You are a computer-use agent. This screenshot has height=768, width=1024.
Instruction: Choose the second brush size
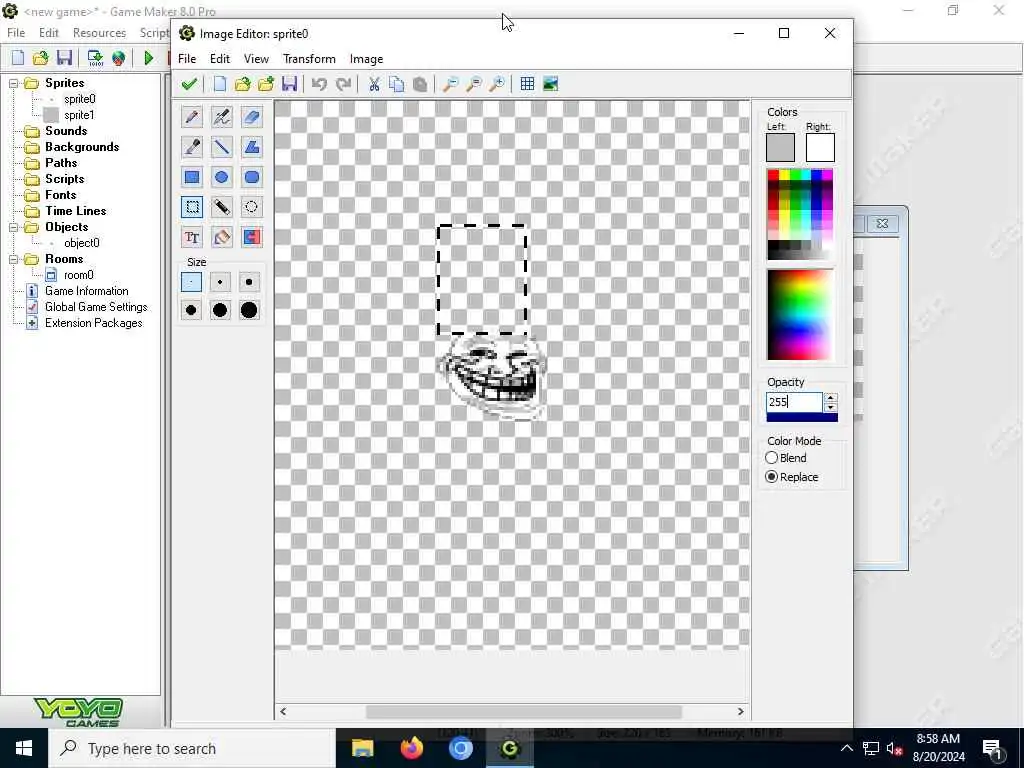(x=220, y=282)
